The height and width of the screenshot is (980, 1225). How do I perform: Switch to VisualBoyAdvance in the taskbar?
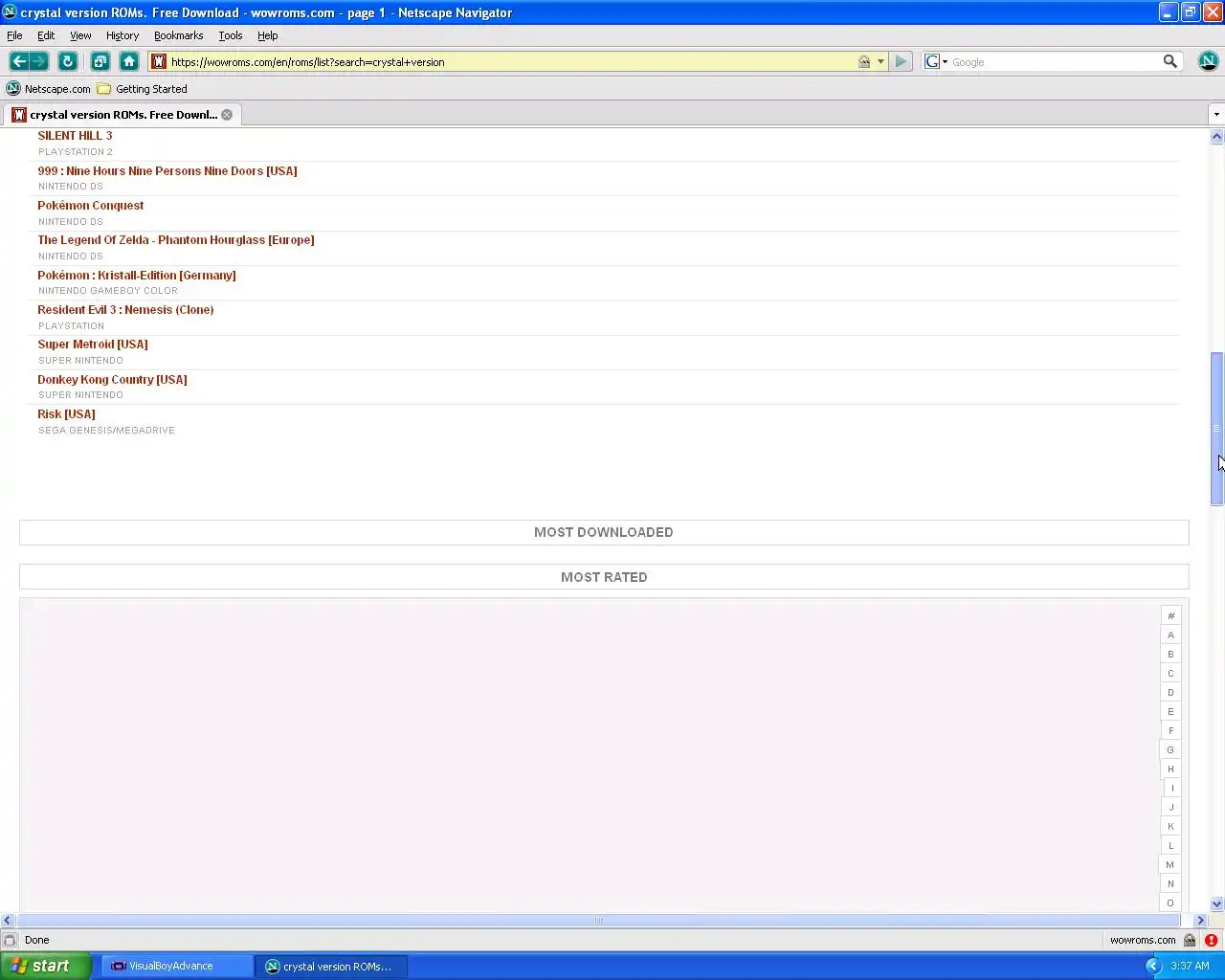(x=178, y=966)
